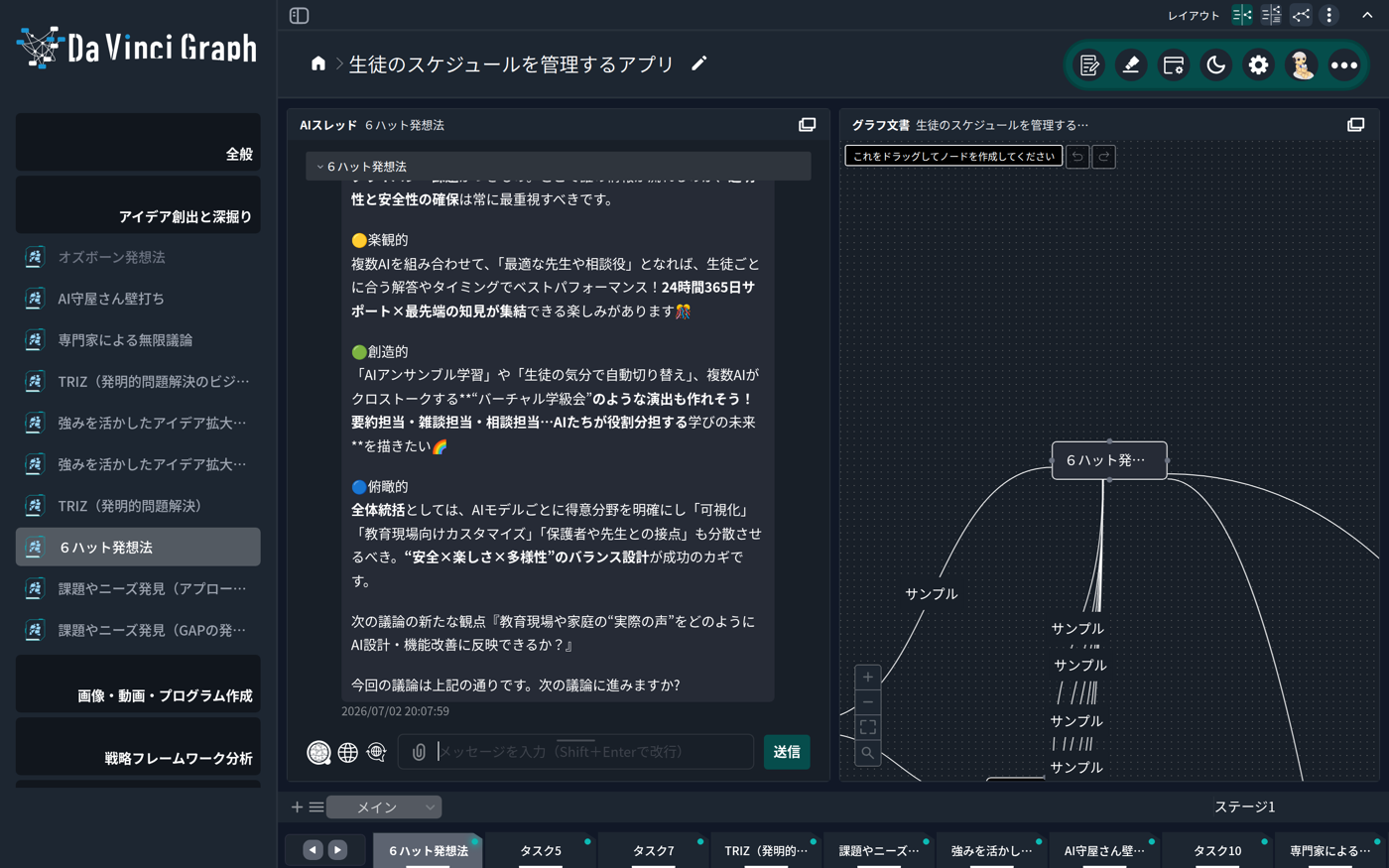Open the user avatar profile
This screenshot has width=1389, height=868.
1302,65
